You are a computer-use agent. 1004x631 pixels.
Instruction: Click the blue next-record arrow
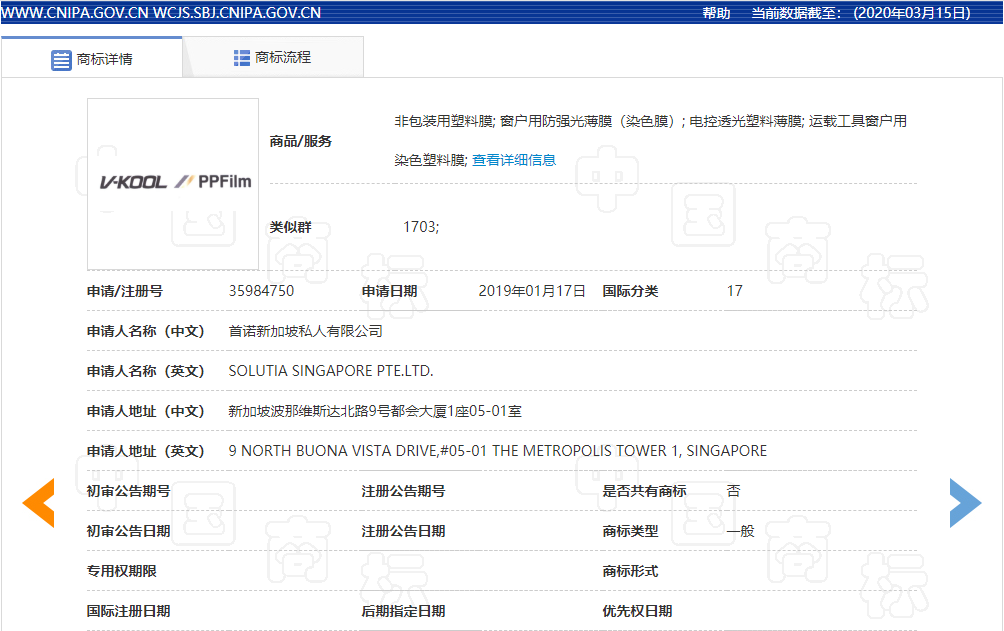[x=965, y=503]
